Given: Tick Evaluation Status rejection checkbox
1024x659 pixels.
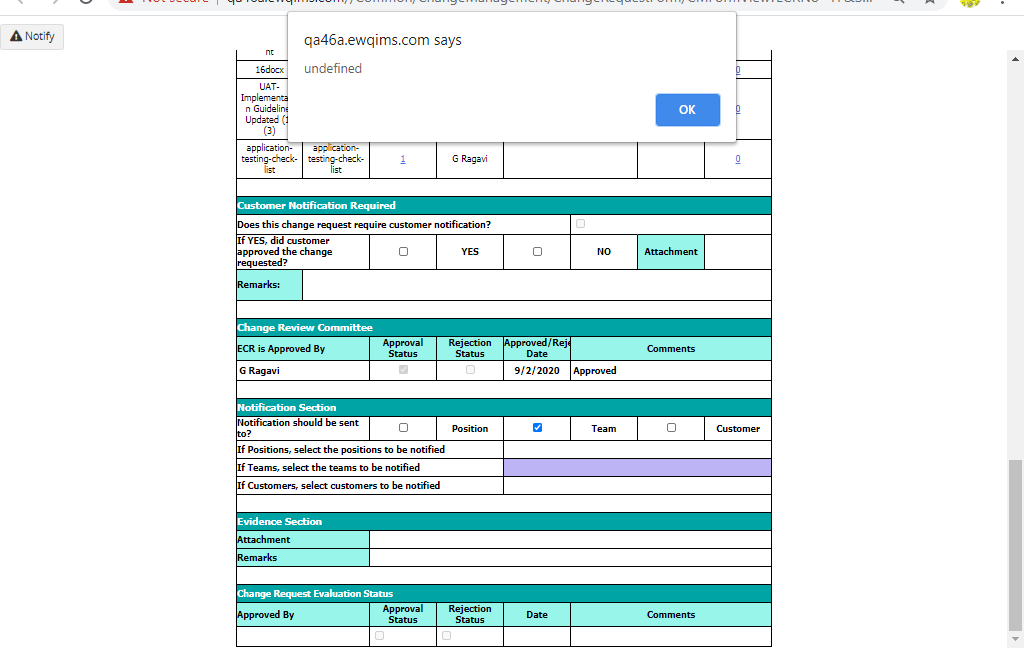Looking at the screenshot, I should click(x=447, y=635).
